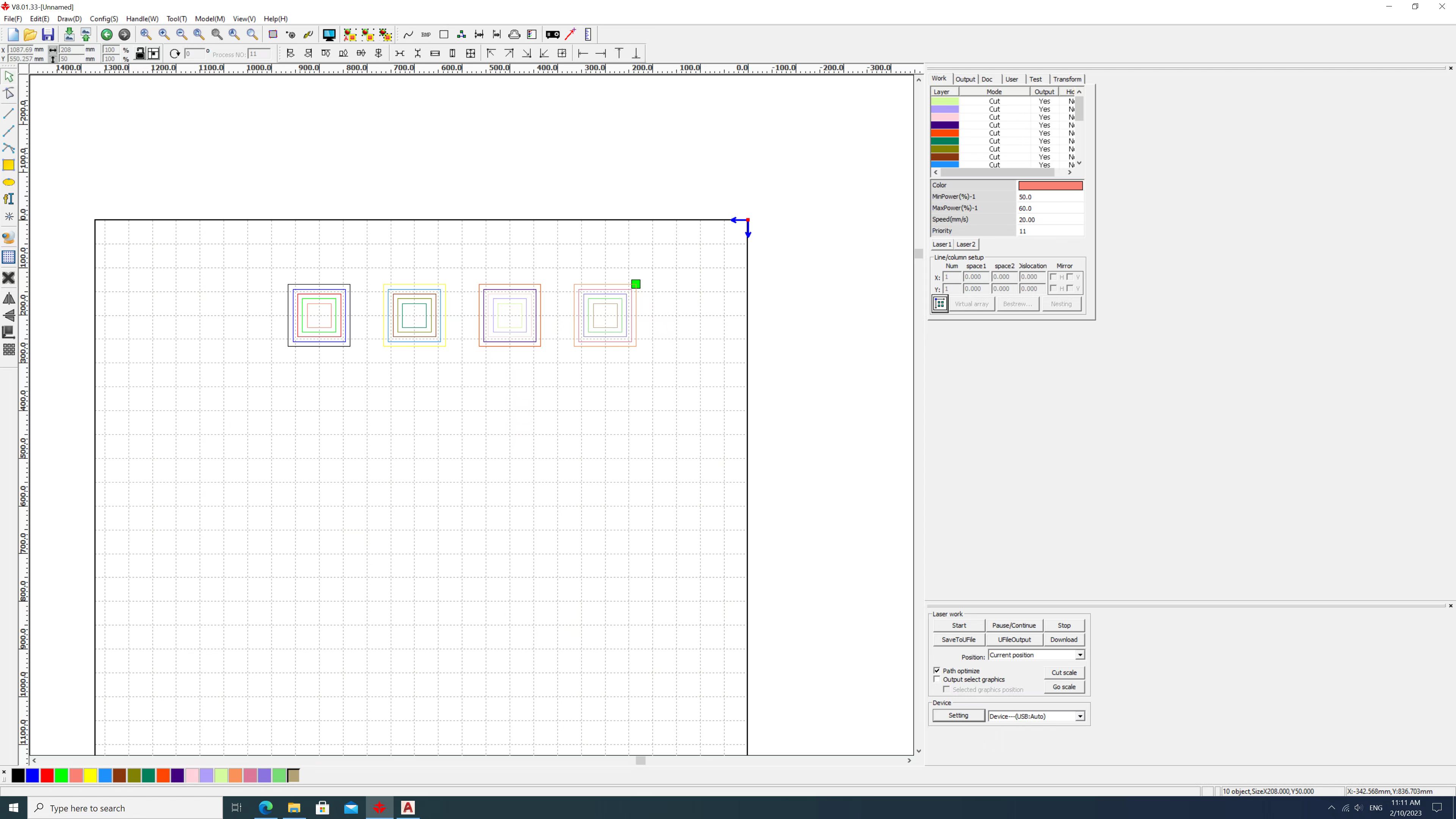The height and width of the screenshot is (819, 1456).
Task: Tick the Y row mirror V checkbox
Action: coord(1070,289)
